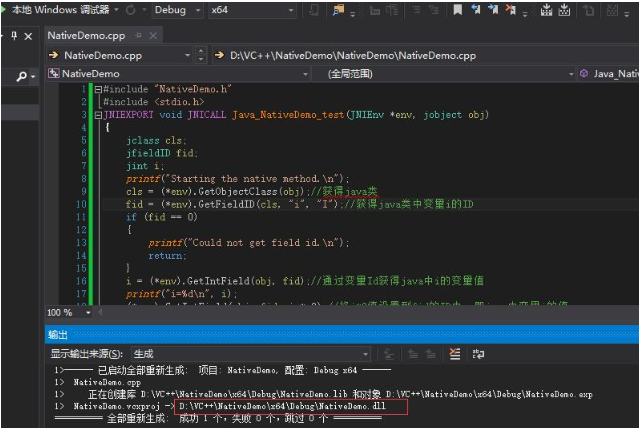Click the '#include <stdio.h>' line
This screenshot has width=639, height=428.
[x=153, y=101]
